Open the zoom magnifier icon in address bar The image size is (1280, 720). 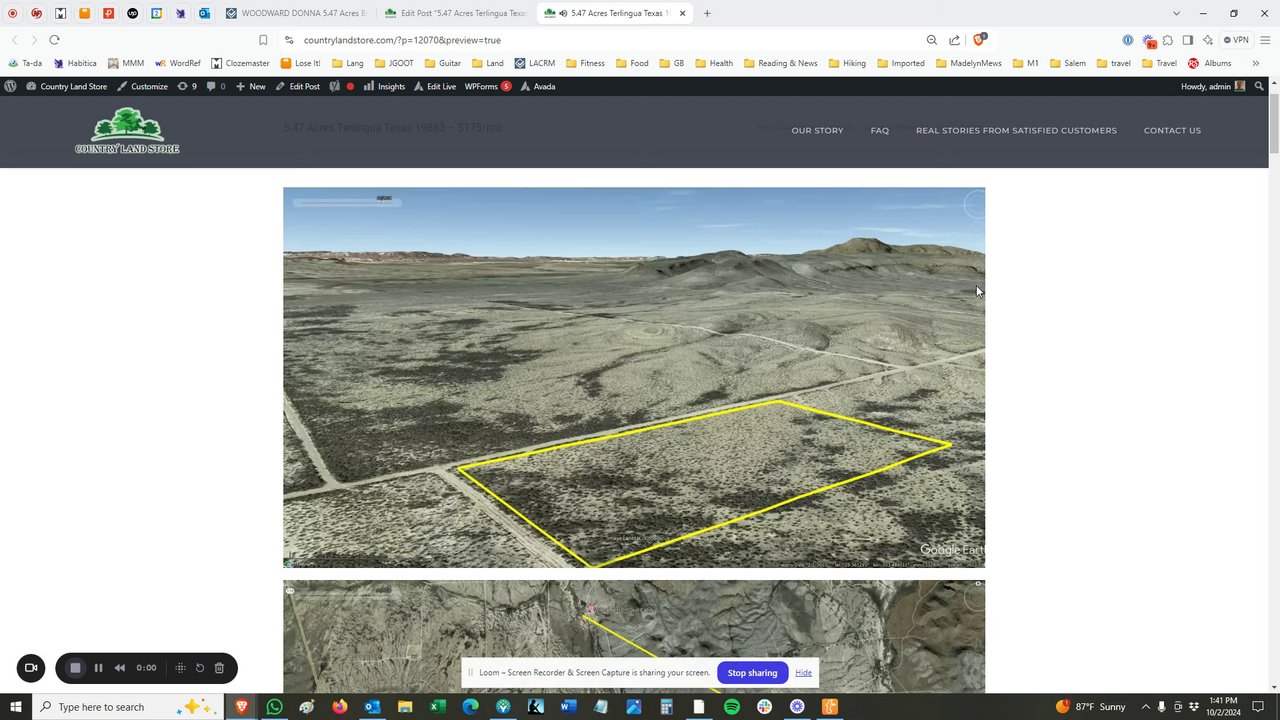[x=931, y=40]
